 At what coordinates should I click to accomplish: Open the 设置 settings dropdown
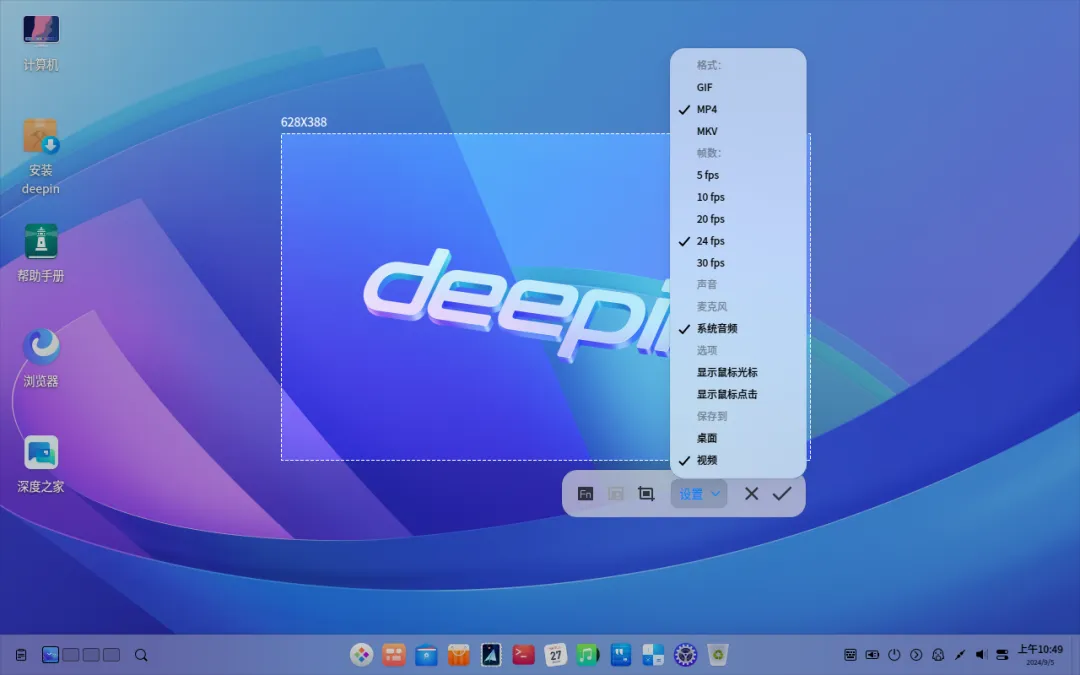pos(699,494)
